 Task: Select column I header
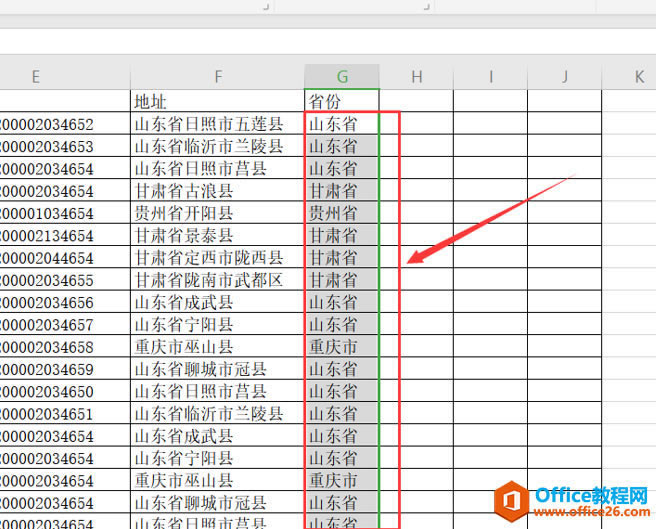click(491, 77)
